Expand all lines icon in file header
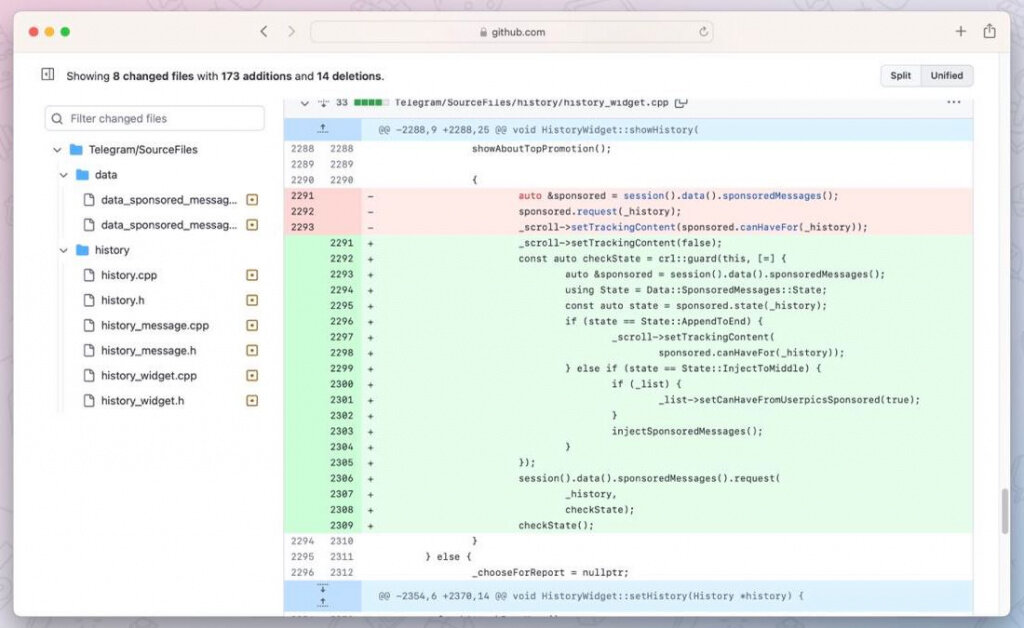1024x628 pixels. click(323, 102)
